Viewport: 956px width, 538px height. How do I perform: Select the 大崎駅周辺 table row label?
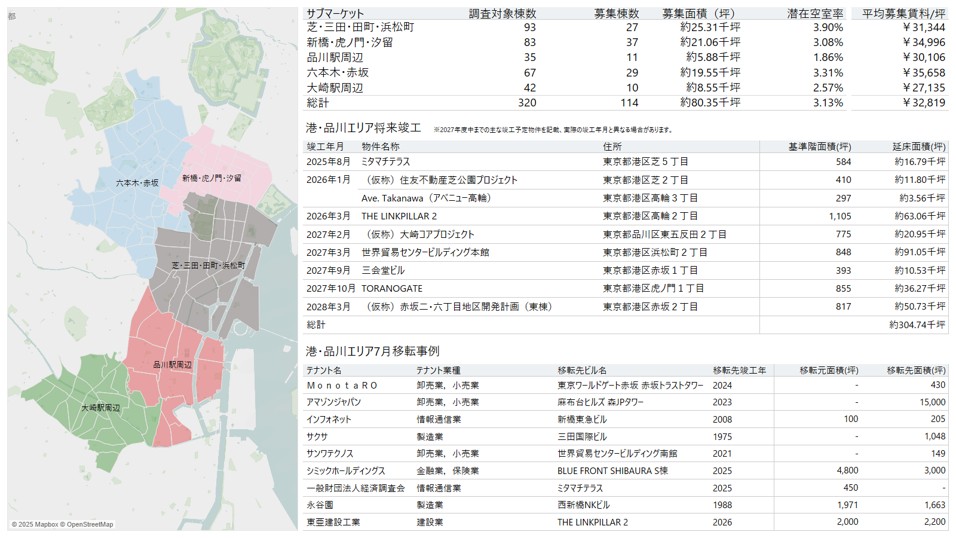point(335,88)
